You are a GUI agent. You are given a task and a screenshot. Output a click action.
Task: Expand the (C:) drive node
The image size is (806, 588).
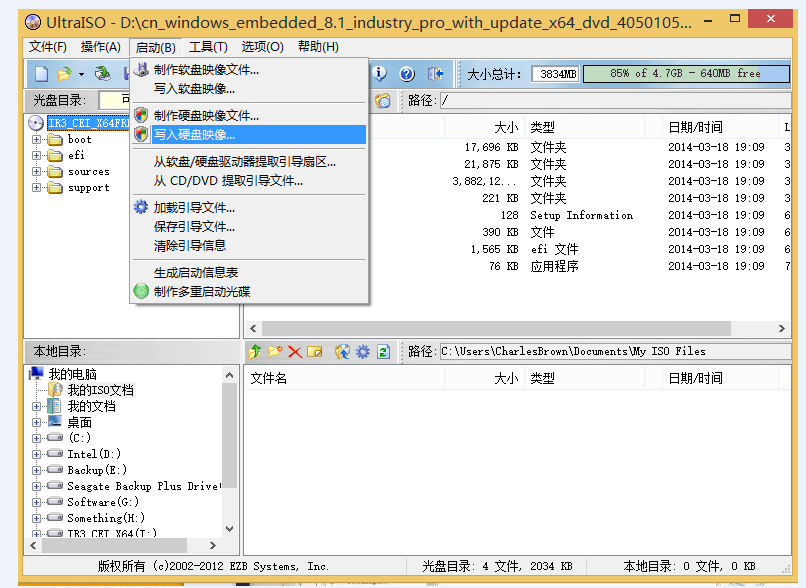[36, 438]
